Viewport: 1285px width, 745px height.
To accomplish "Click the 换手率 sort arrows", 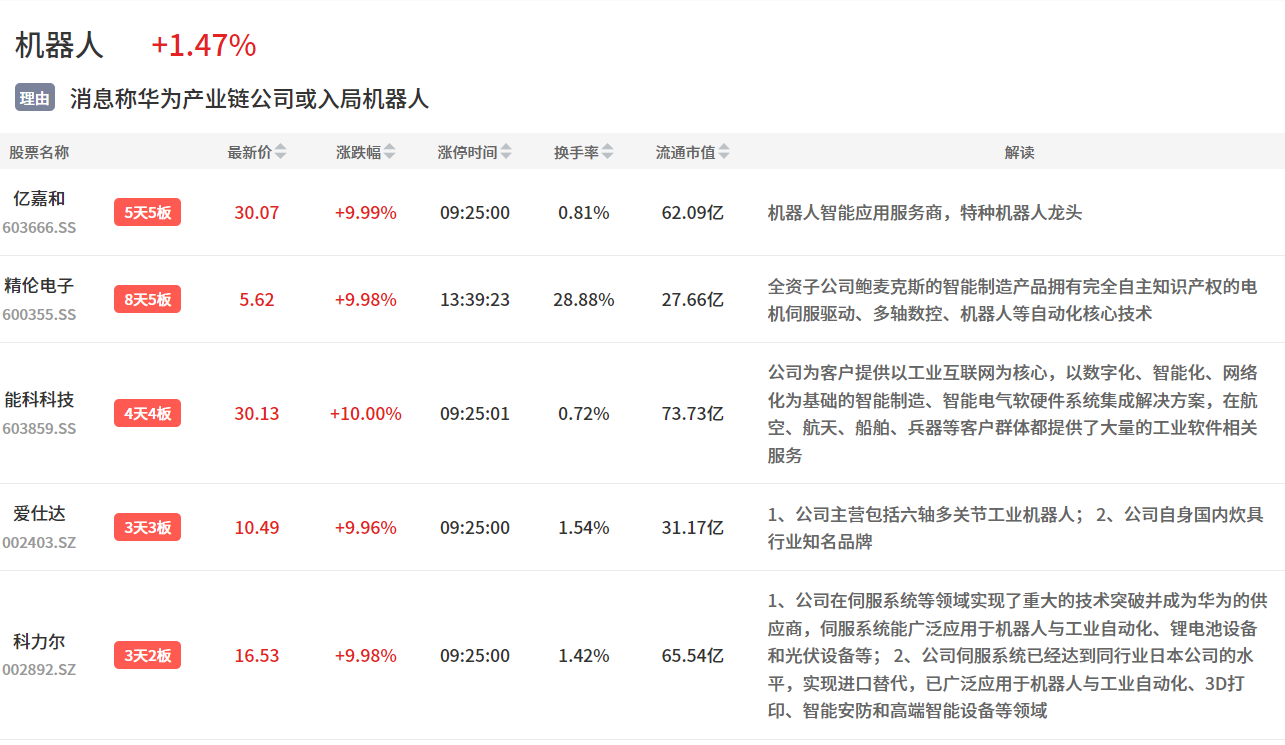I will 608,152.
